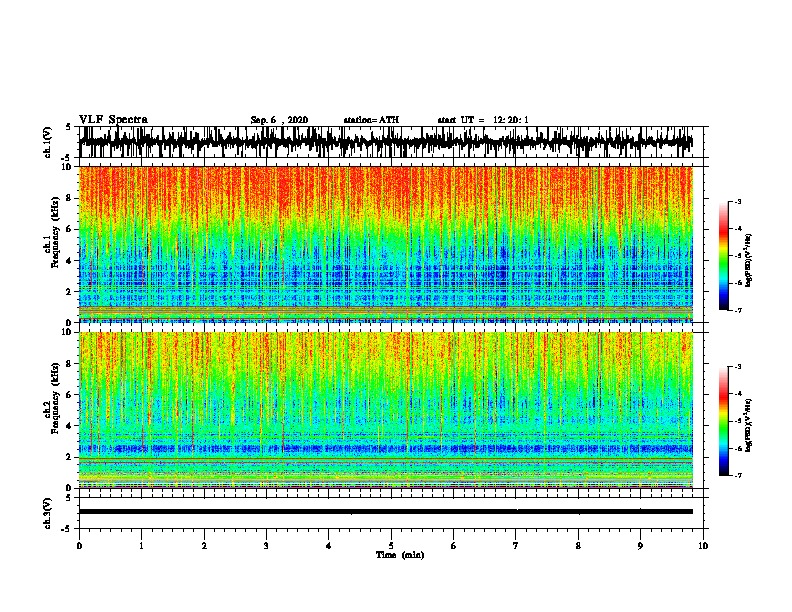Click the lower colorbar 'log(PSD)(V²/Hz)' label
The image size is (792, 612).
(749, 425)
